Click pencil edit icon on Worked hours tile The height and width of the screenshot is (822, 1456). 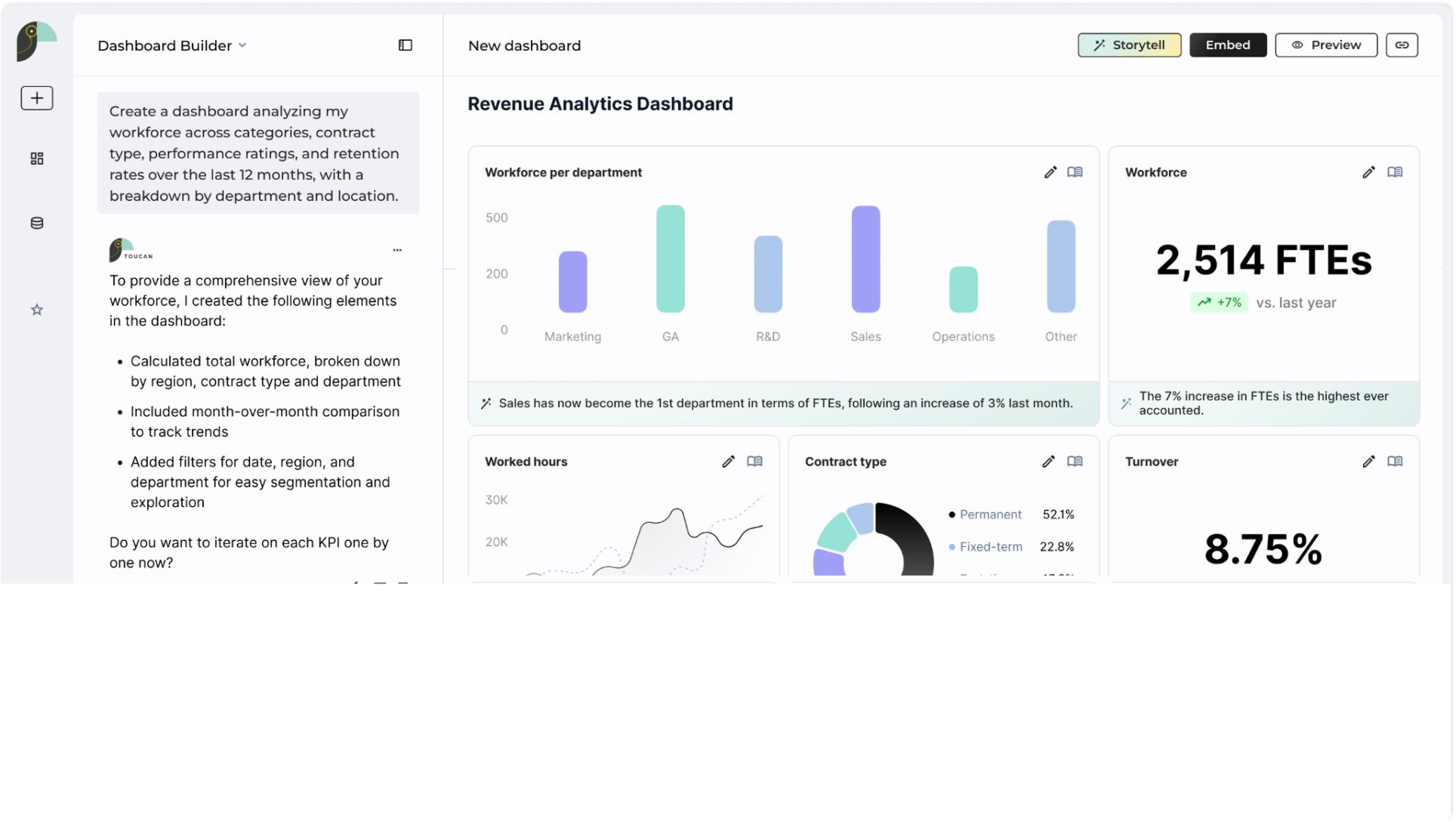coord(728,462)
